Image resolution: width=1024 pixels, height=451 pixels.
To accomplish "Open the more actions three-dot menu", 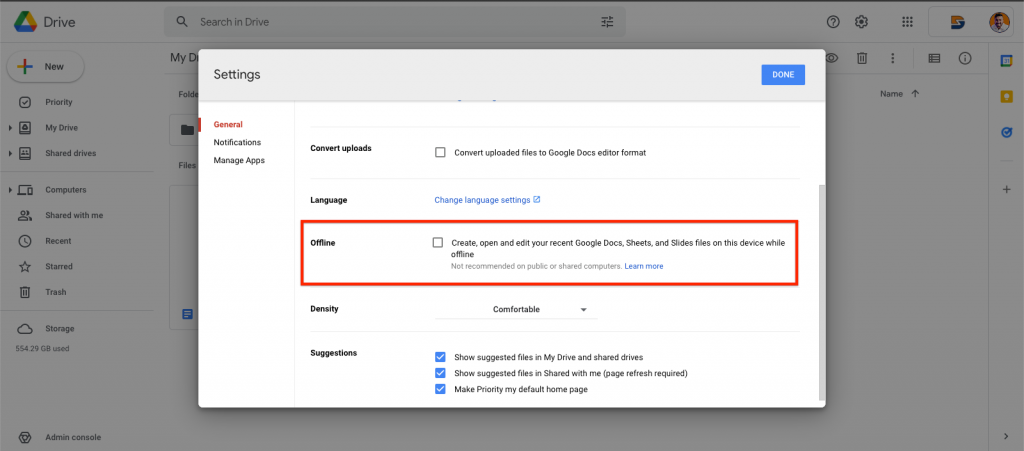I will 892,58.
